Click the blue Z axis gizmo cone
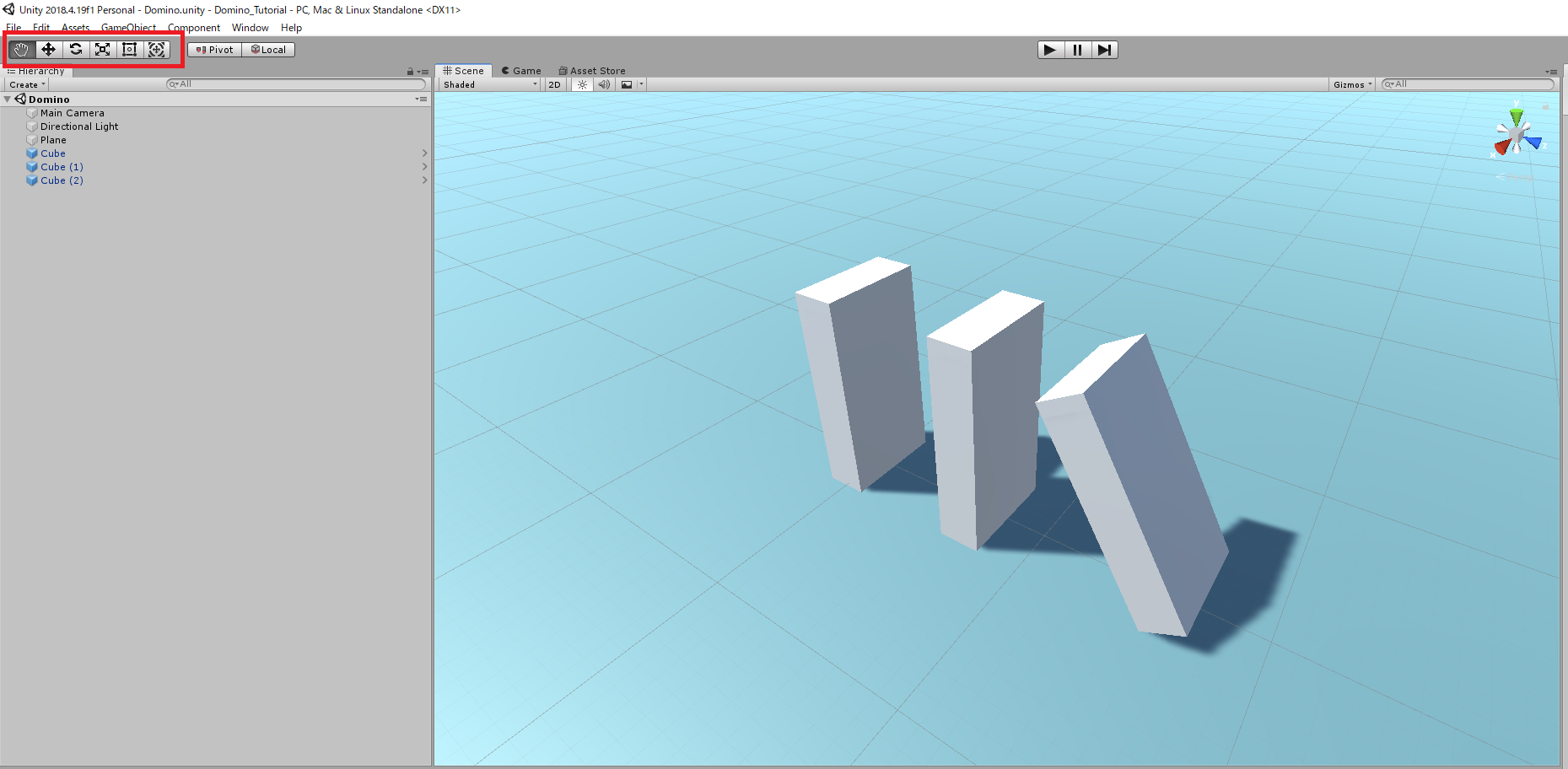This screenshot has height=769, width=1568. coord(1533,143)
